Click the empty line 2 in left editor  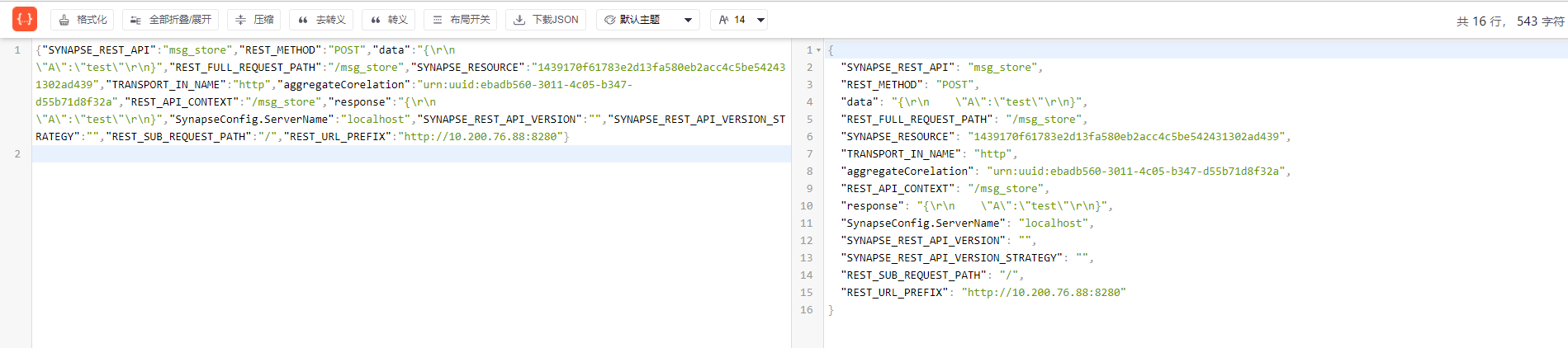(411, 154)
